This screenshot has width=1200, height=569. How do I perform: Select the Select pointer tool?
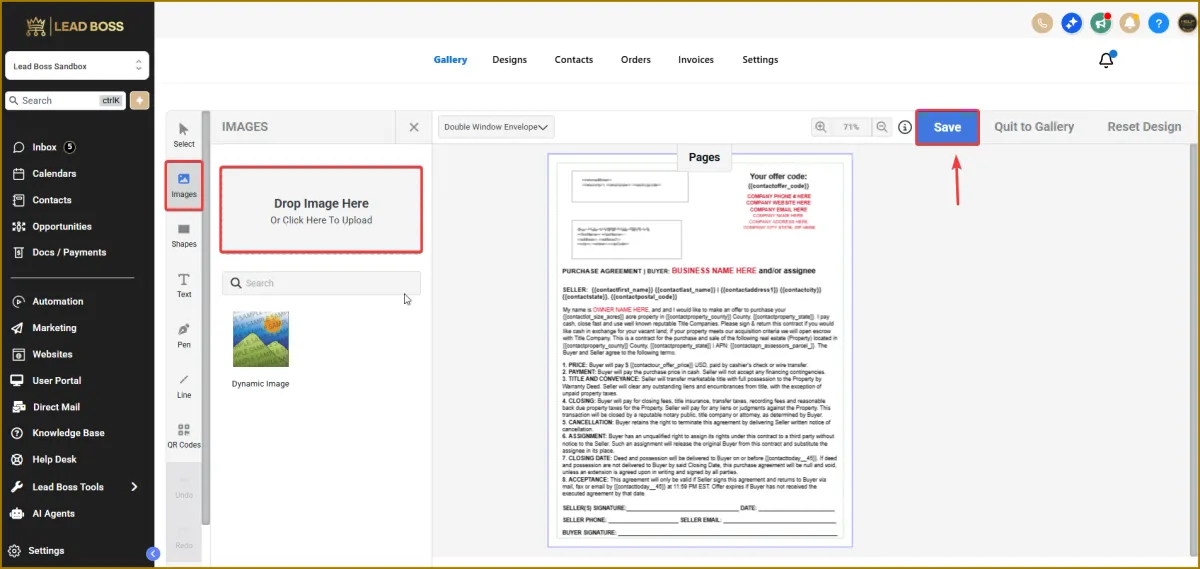click(x=184, y=135)
